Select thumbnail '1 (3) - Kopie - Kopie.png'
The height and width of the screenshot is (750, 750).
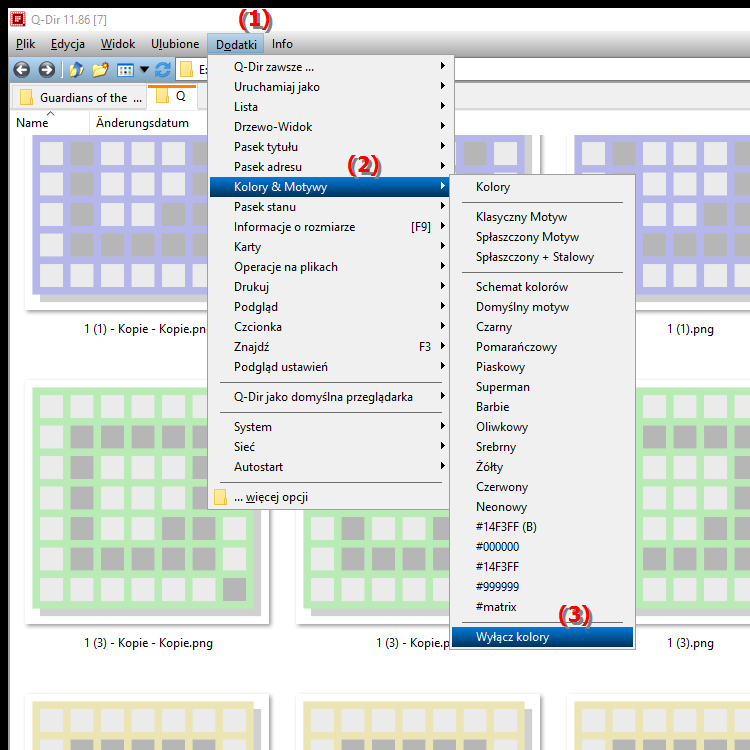coord(147,502)
